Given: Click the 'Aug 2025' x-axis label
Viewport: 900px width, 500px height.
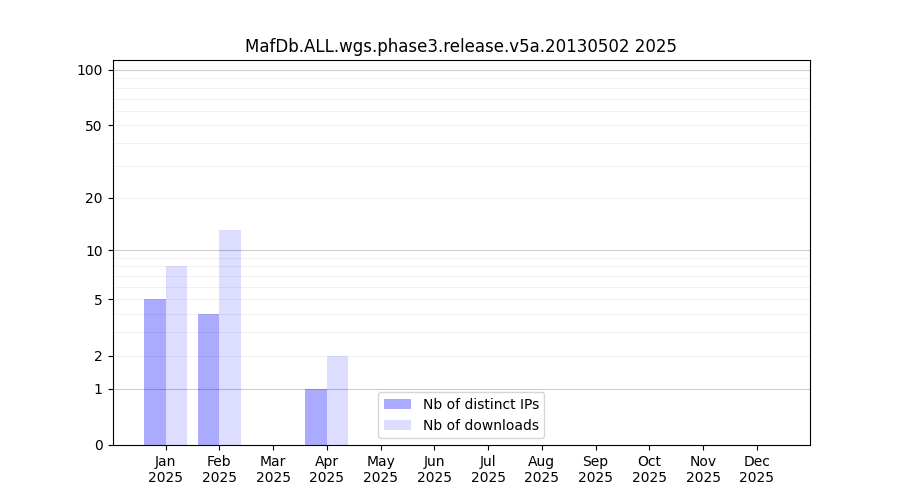Looking at the screenshot, I should click(541, 469).
